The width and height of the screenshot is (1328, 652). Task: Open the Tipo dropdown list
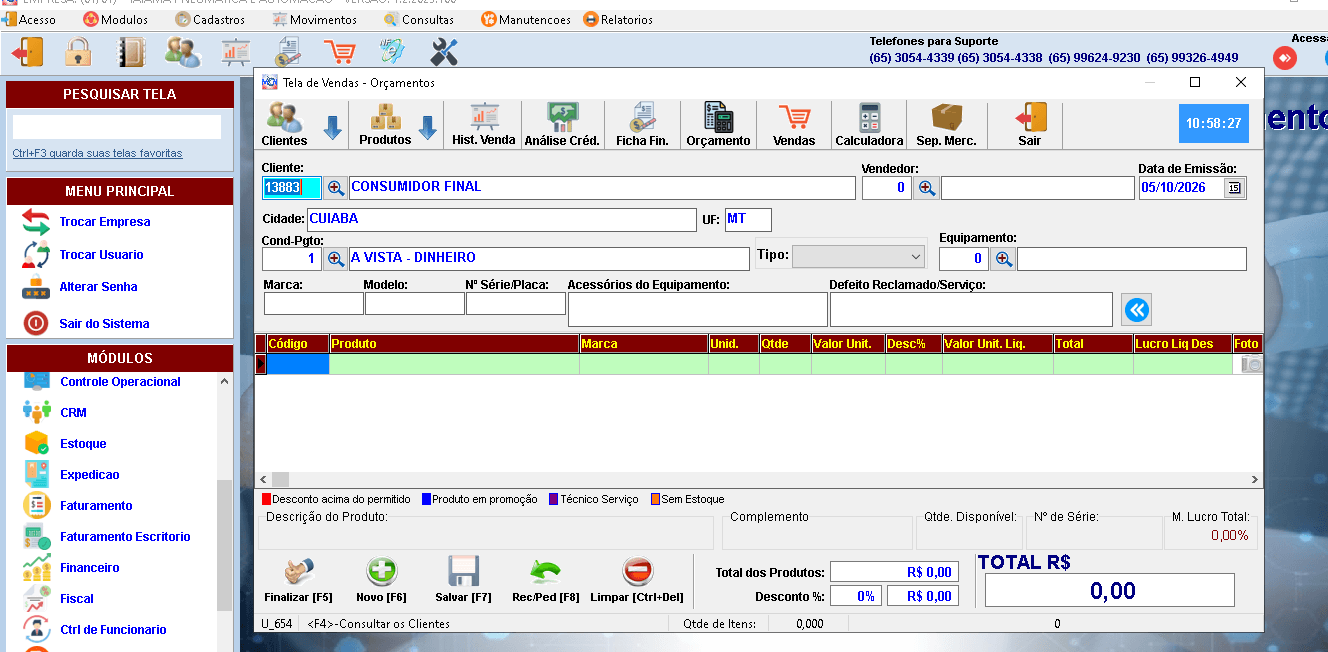[x=859, y=257]
